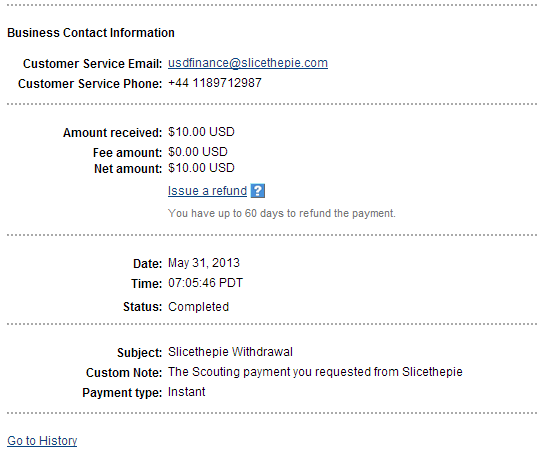Screen dimensions: 538x455
Task: Click the May 31, 2013 date text
Action: pos(204,263)
